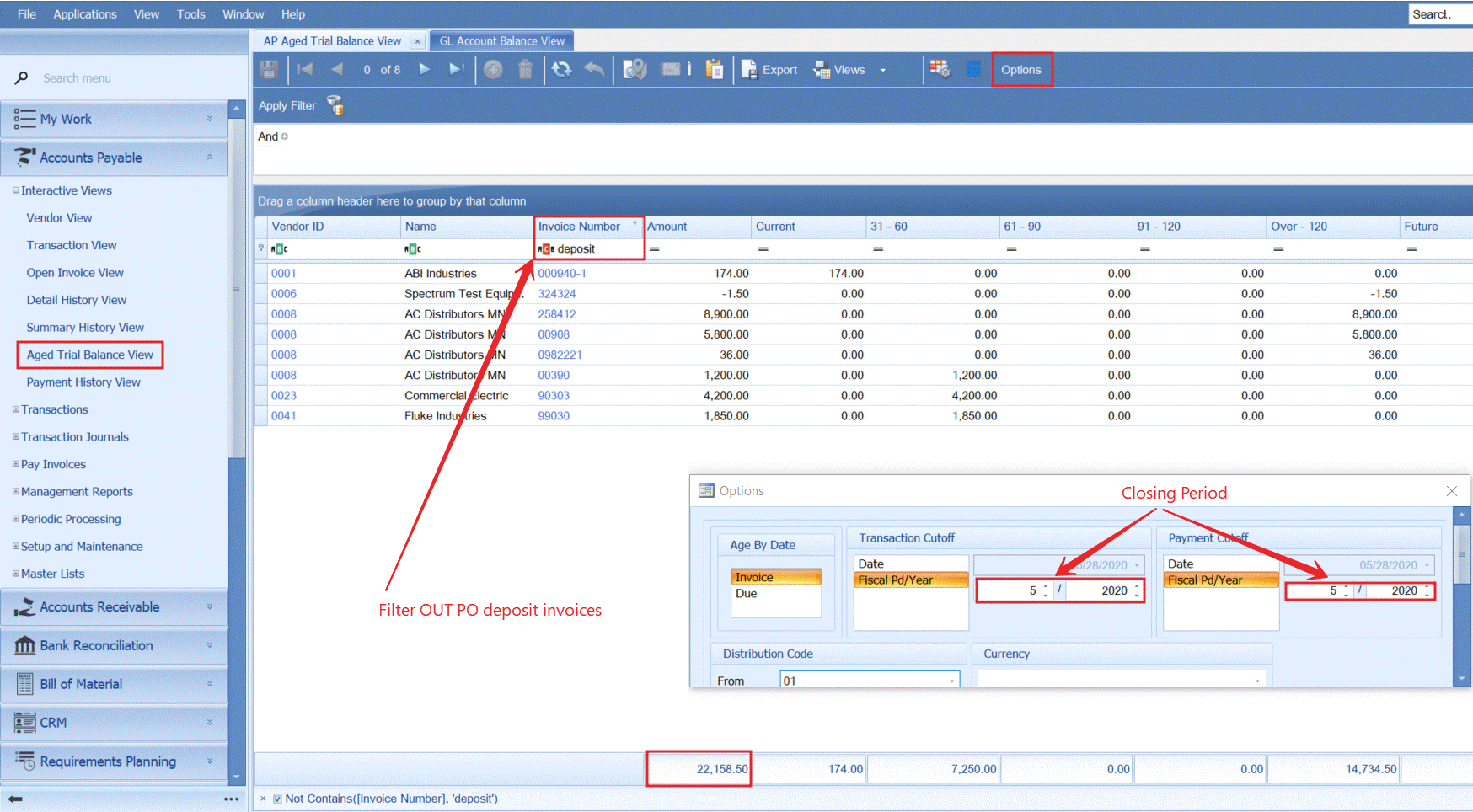Viewport: 1473px width, 812px height.
Task: Uncheck the Not Contains deposit filter checkbox
Action: click(x=277, y=799)
